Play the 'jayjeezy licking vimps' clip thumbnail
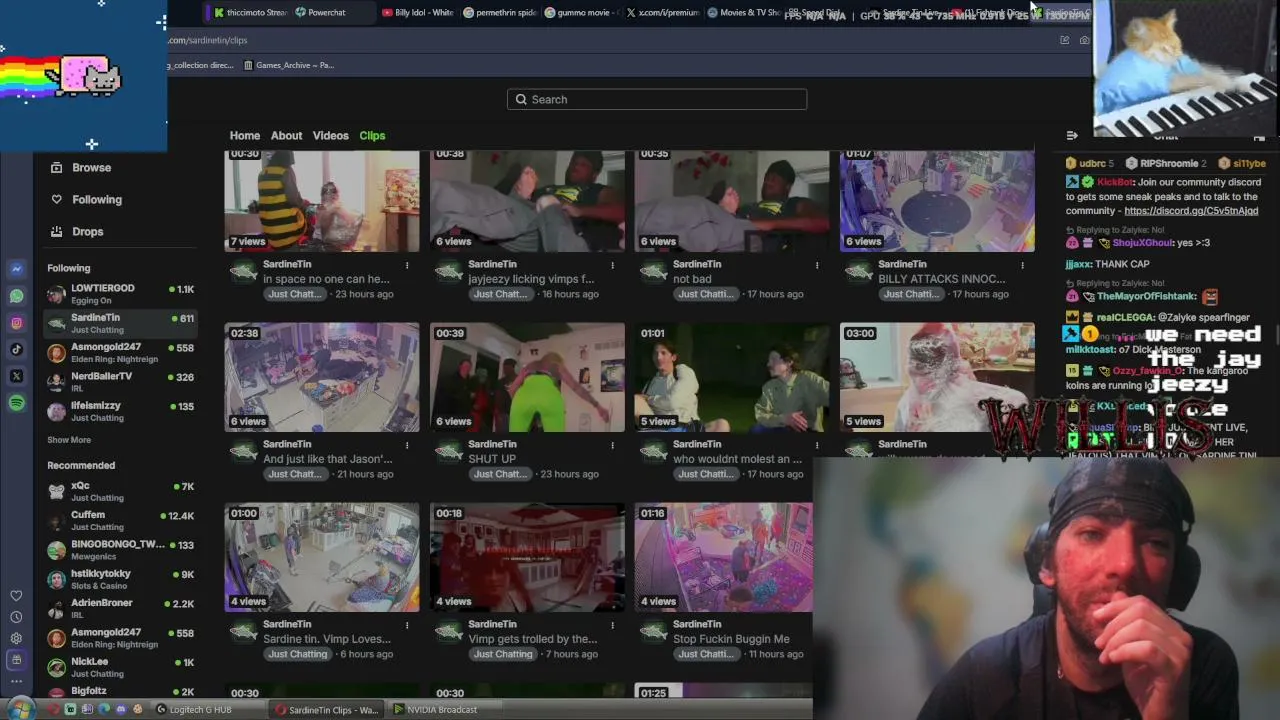This screenshot has height=720, width=1280. point(527,201)
